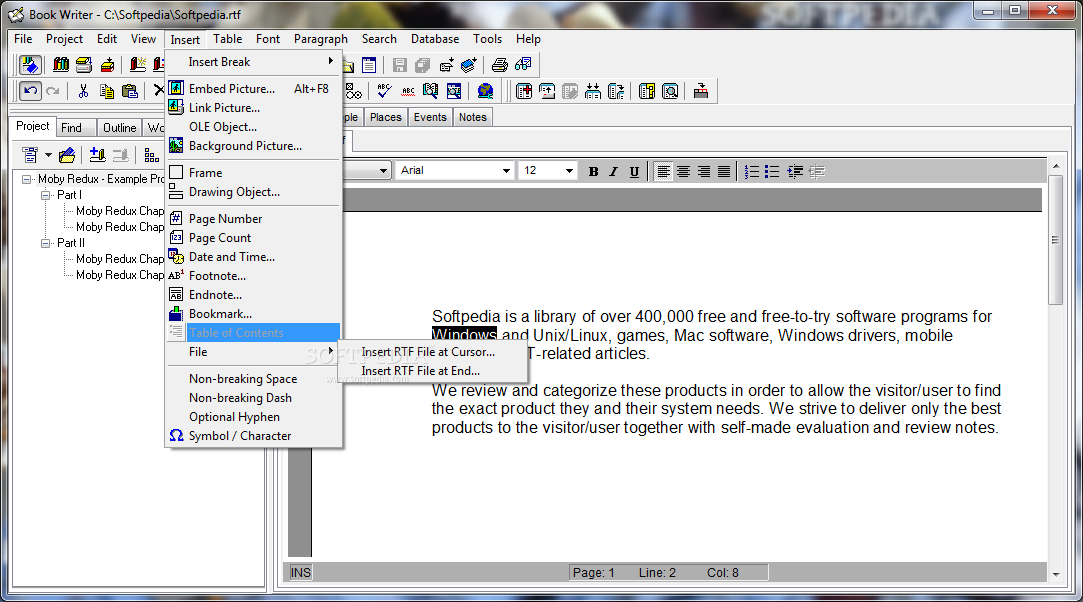
Task: Click the editor vertical scrollbar thumb
Action: (1055, 240)
